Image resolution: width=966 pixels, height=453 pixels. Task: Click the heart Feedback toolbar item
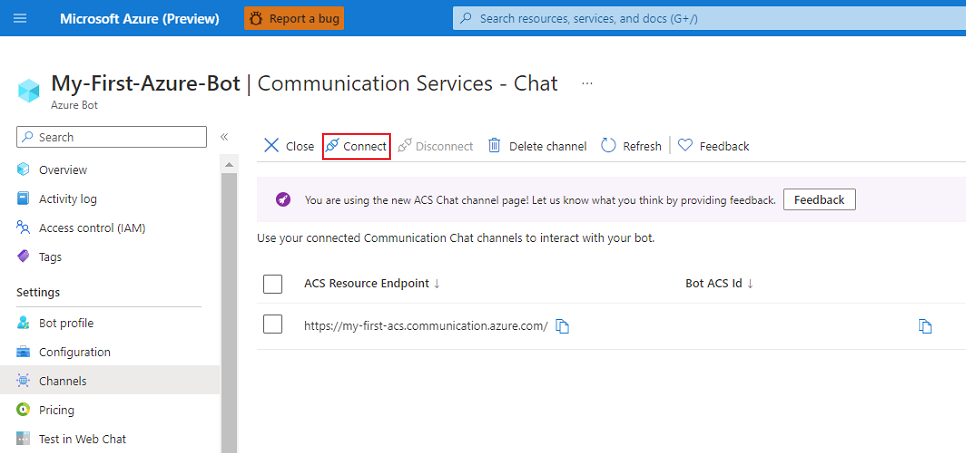tap(713, 146)
